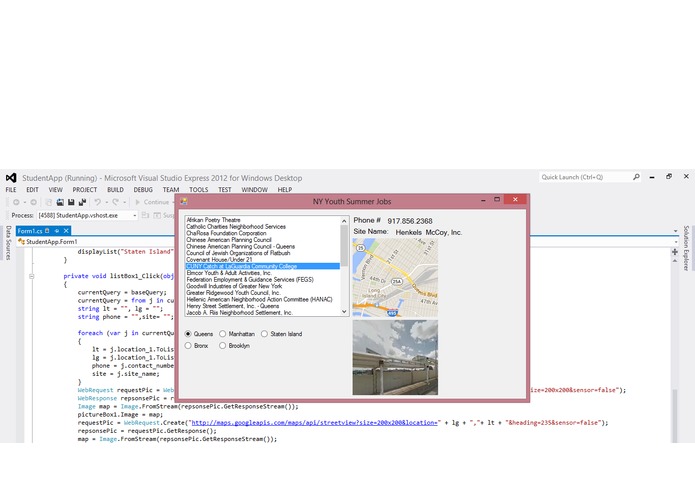The image size is (695, 494).
Task: Select the Brooklyn radio button
Action: (x=223, y=345)
